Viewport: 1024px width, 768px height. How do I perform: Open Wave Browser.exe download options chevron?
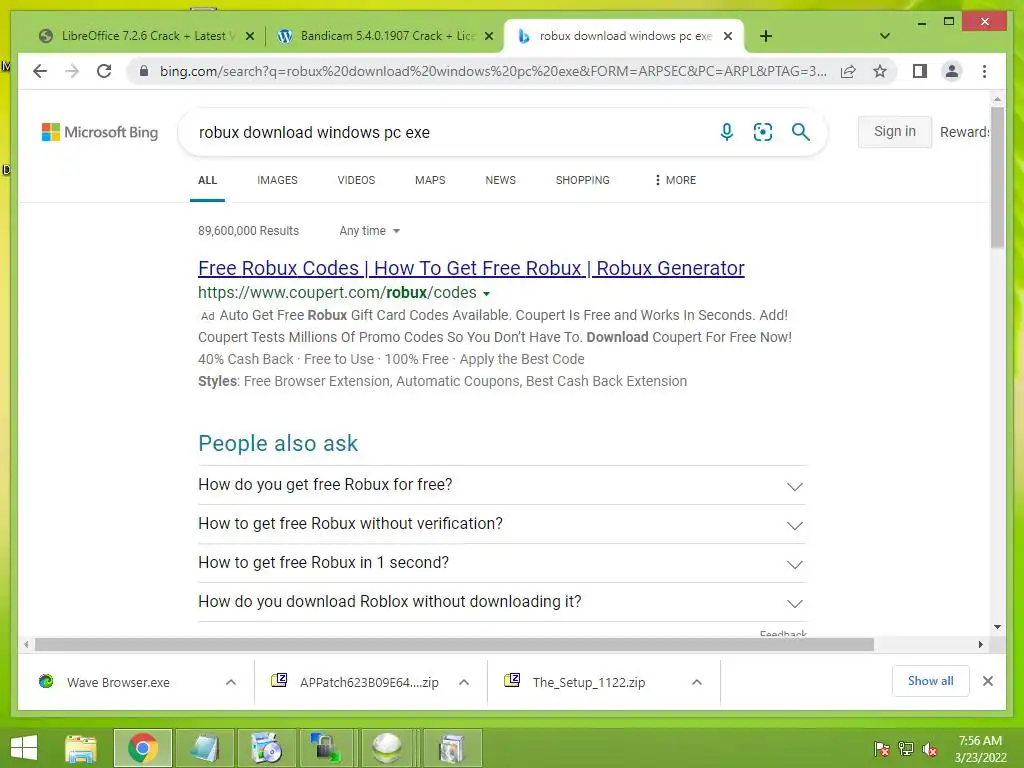231,682
